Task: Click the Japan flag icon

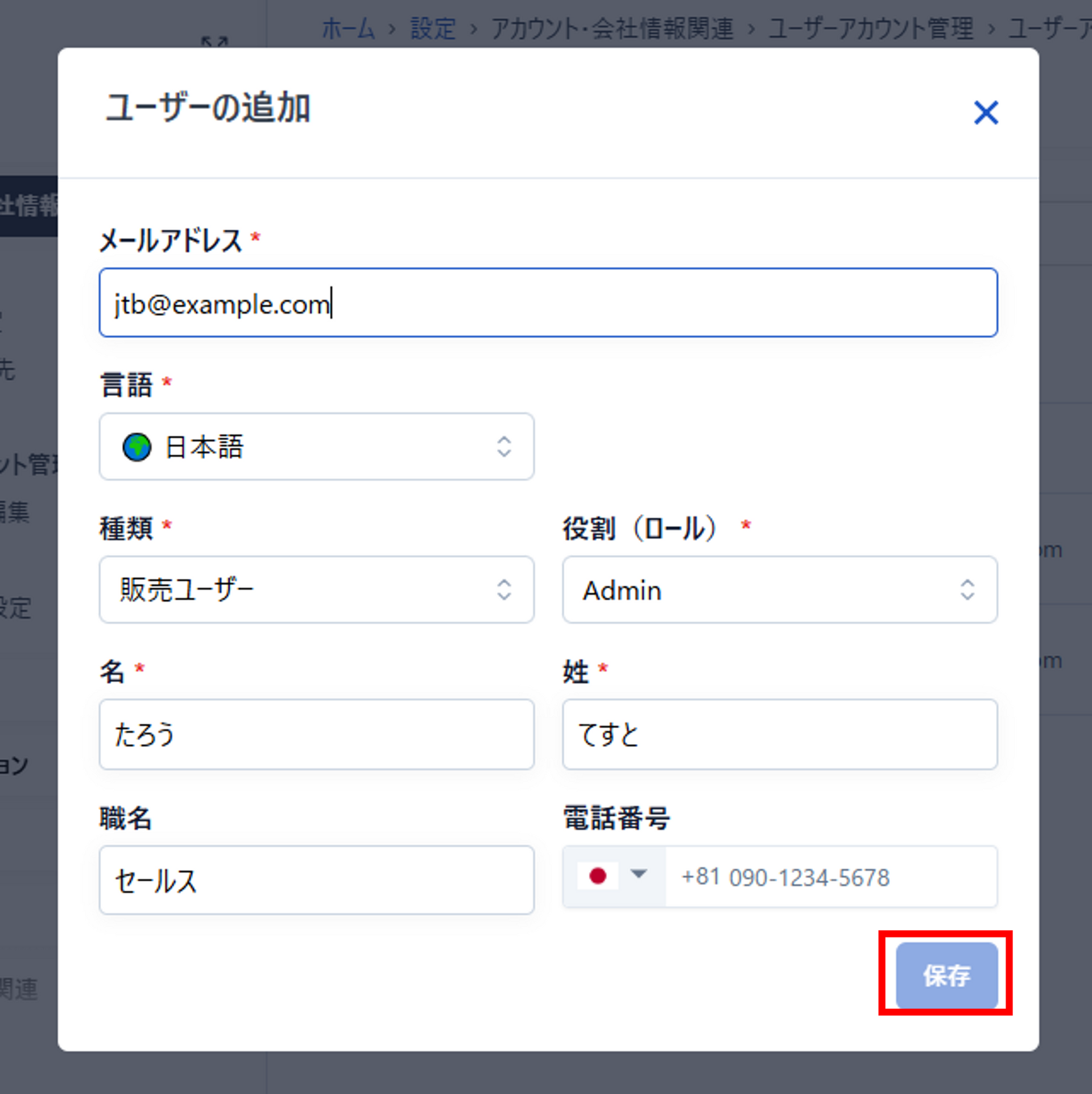Action: point(597,876)
